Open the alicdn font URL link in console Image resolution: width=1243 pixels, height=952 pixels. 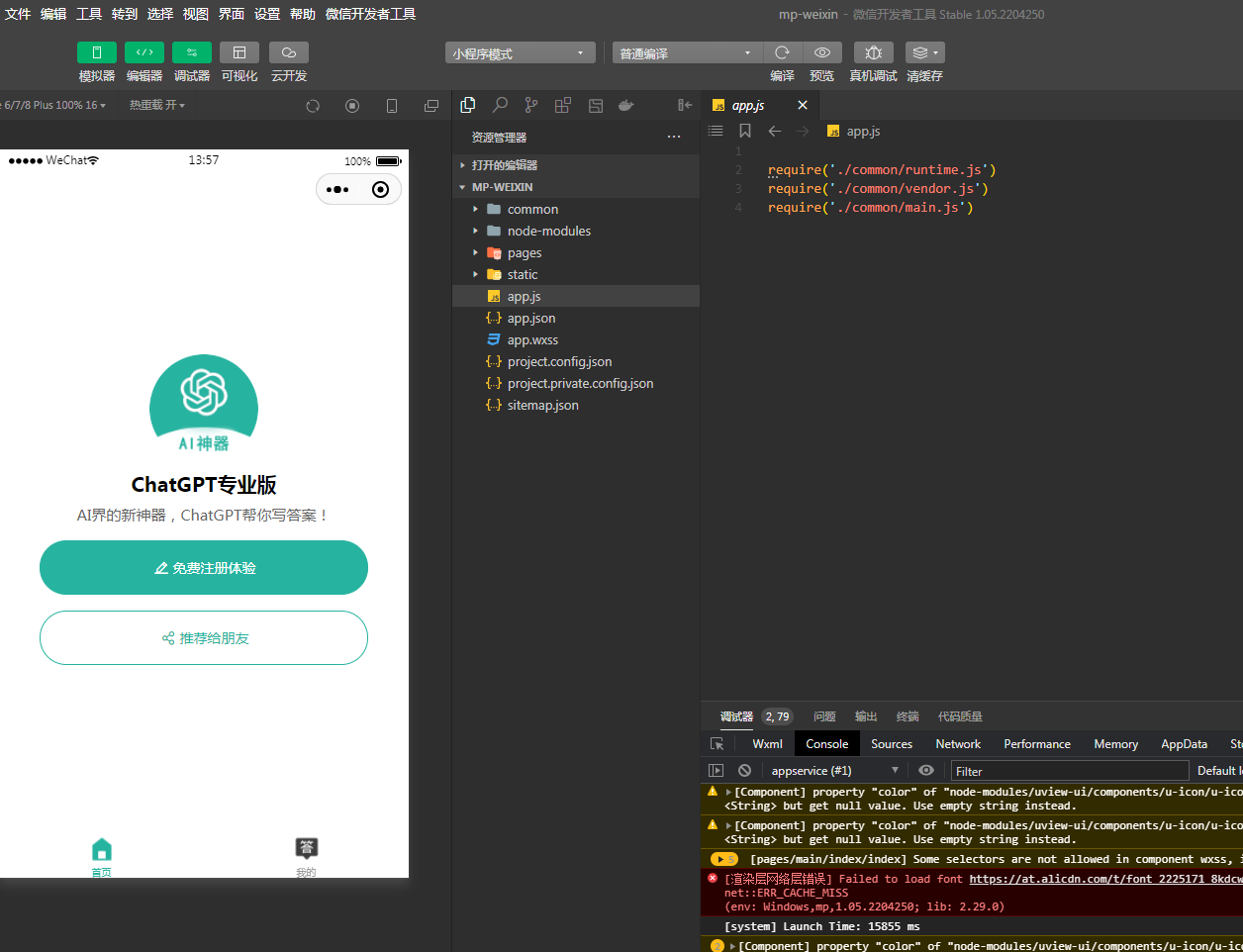click(x=1105, y=879)
